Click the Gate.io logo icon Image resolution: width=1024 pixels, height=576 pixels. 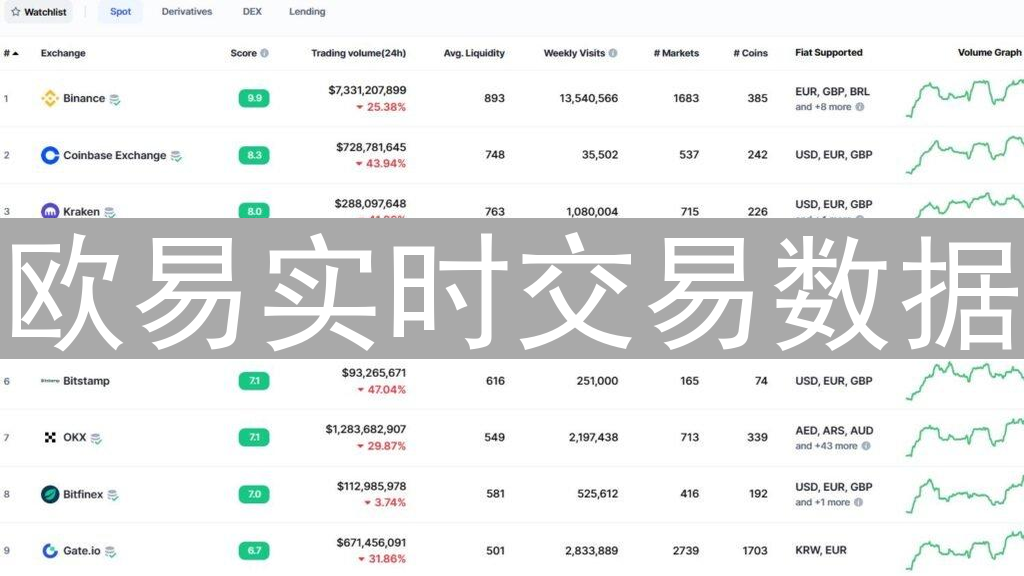pyautogui.click(x=50, y=551)
